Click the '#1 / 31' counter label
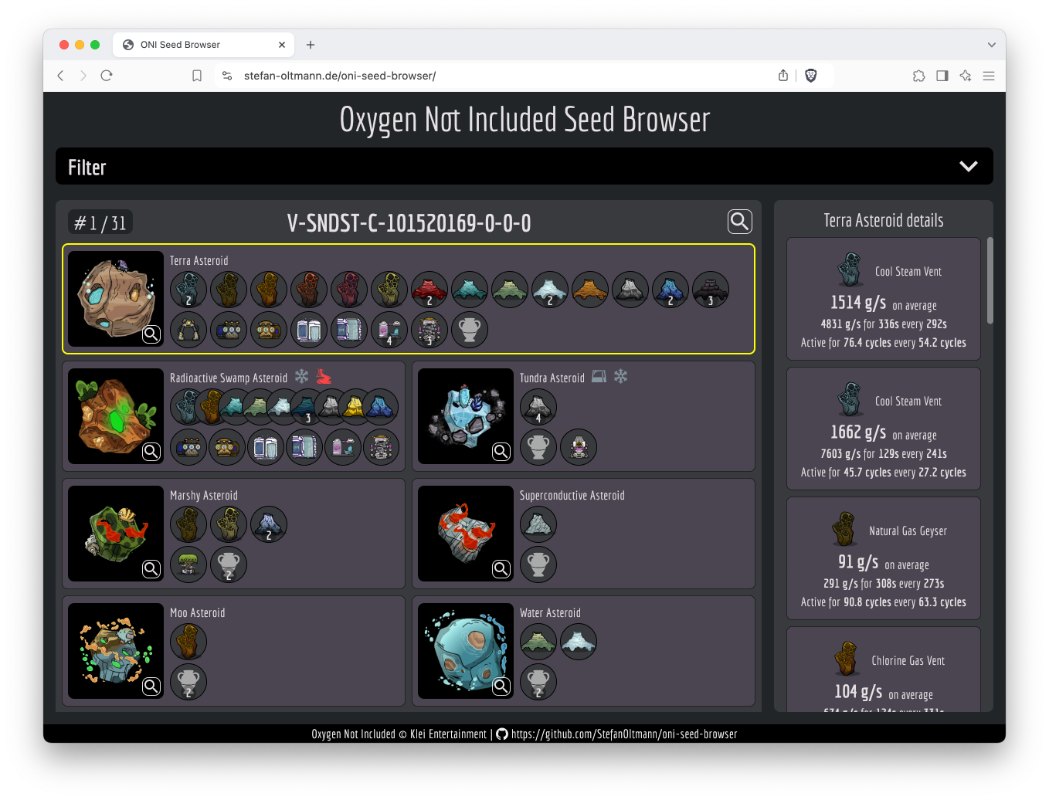Screen dimensions: 1049x800 click(x=100, y=223)
